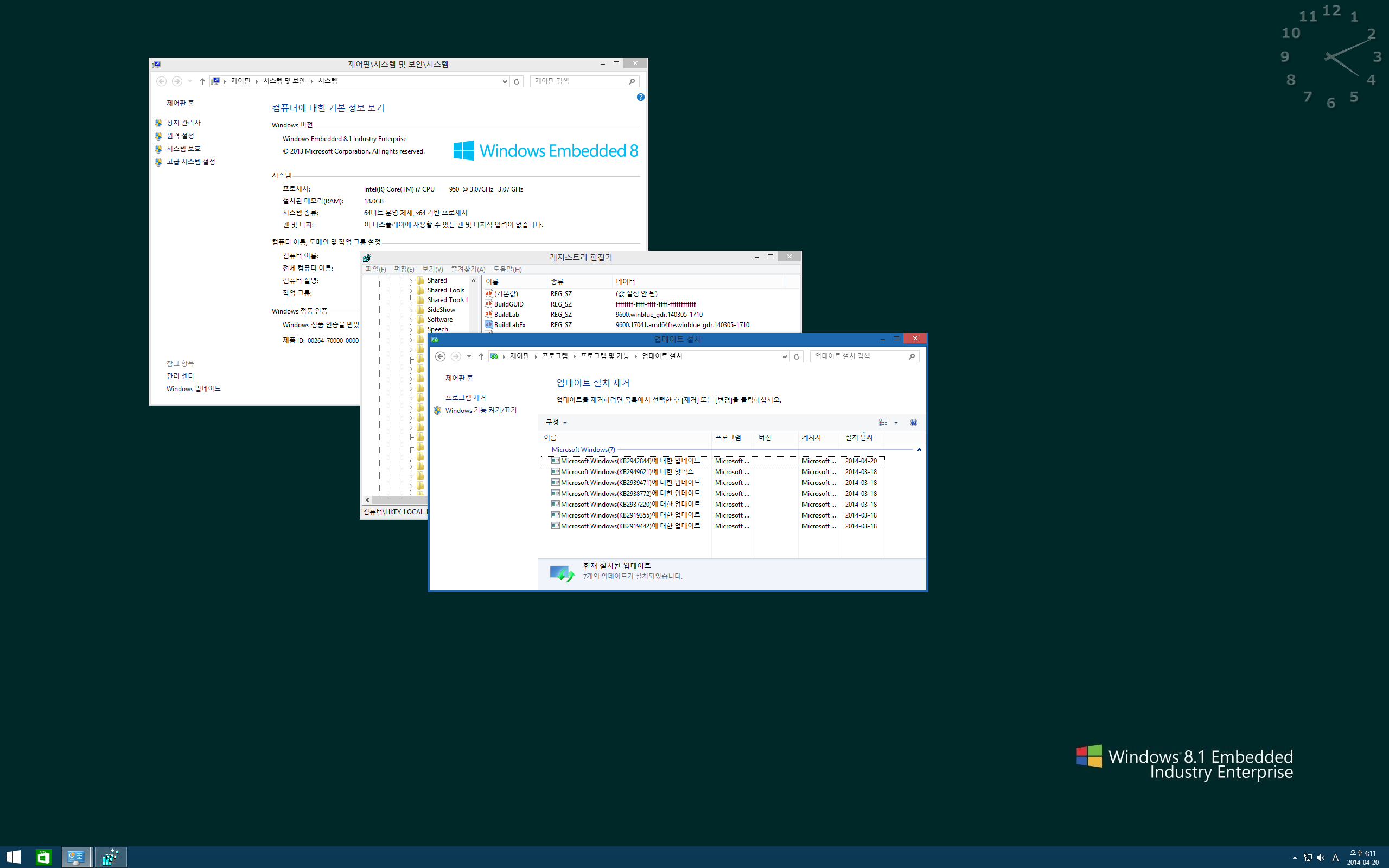Click the Data column header in Registry Editor

[x=697, y=282]
